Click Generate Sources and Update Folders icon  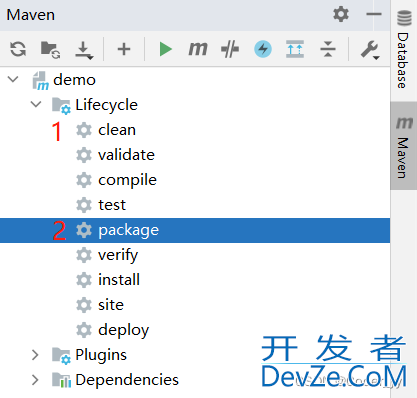pos(50,50)
